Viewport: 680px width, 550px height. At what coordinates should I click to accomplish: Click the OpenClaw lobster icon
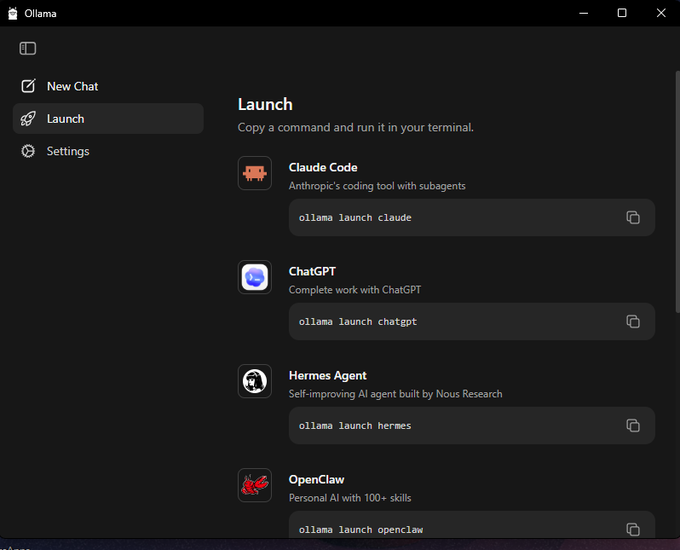pos(255,485)
